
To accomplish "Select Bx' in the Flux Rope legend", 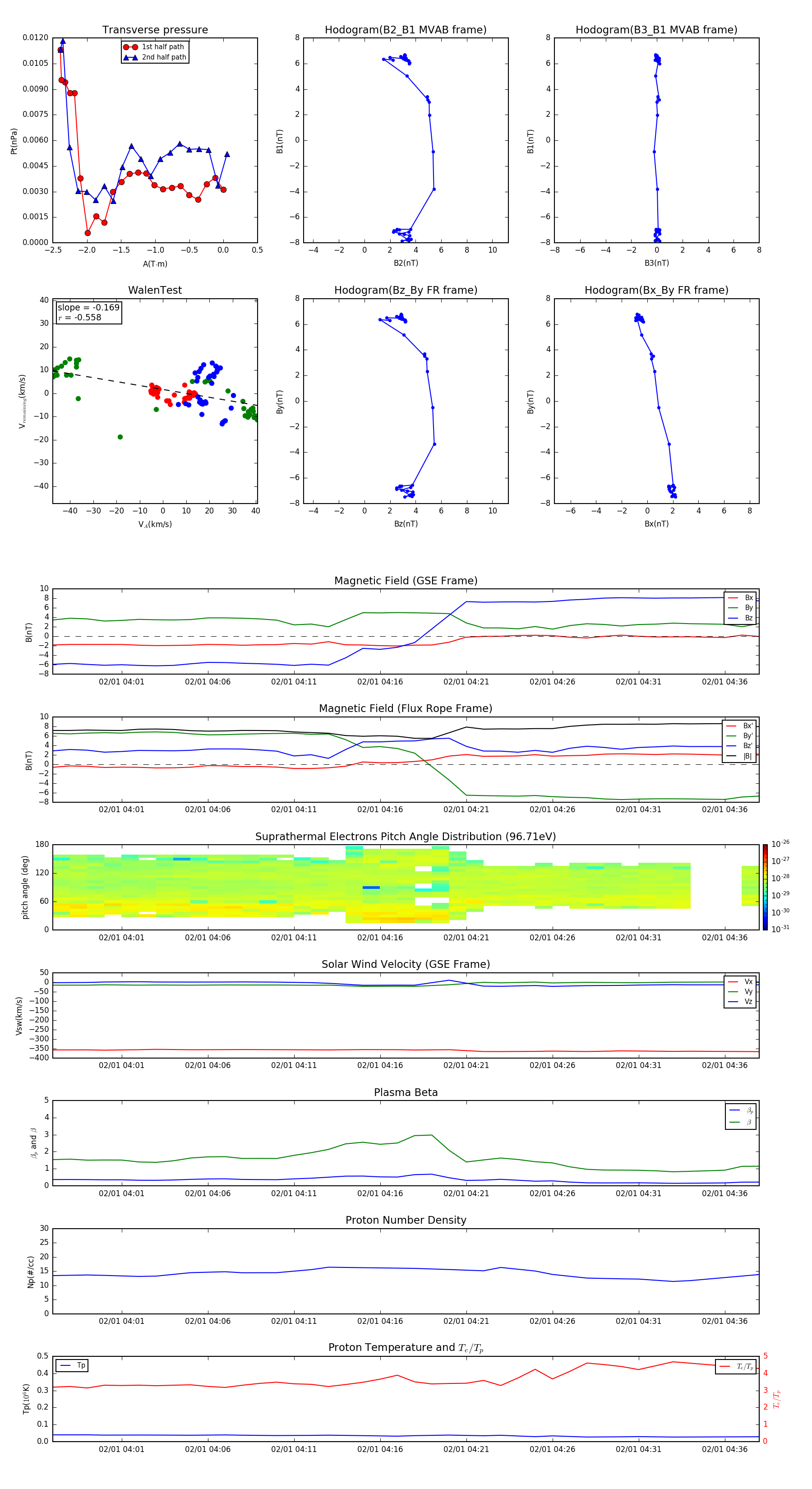I will 740,726.
